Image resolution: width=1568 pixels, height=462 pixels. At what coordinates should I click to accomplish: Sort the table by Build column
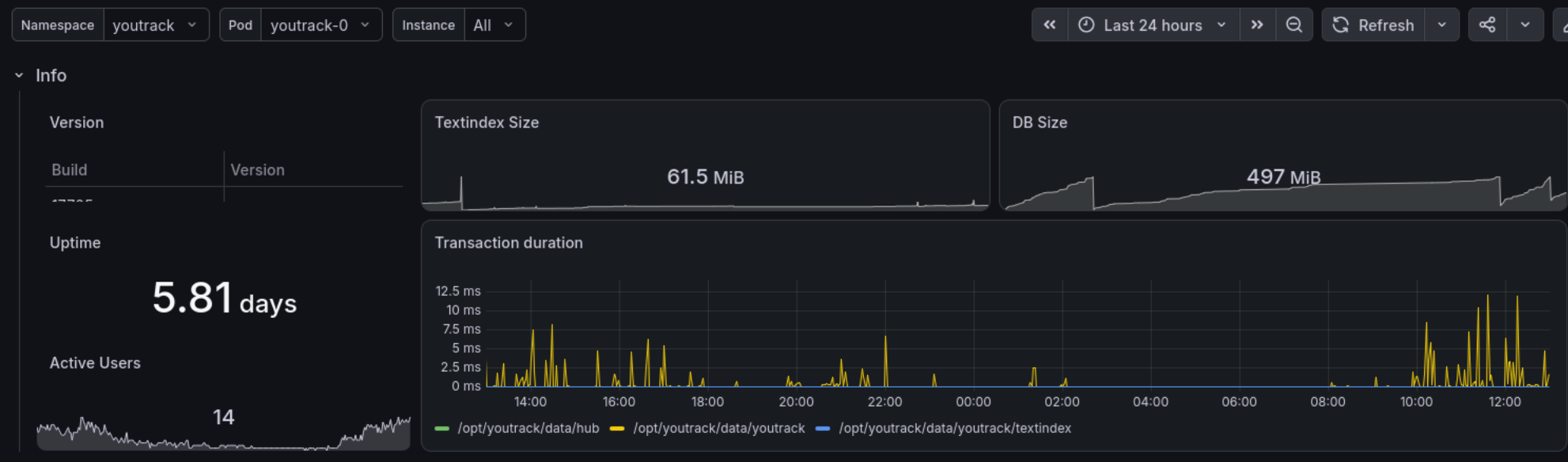[70, 170]
